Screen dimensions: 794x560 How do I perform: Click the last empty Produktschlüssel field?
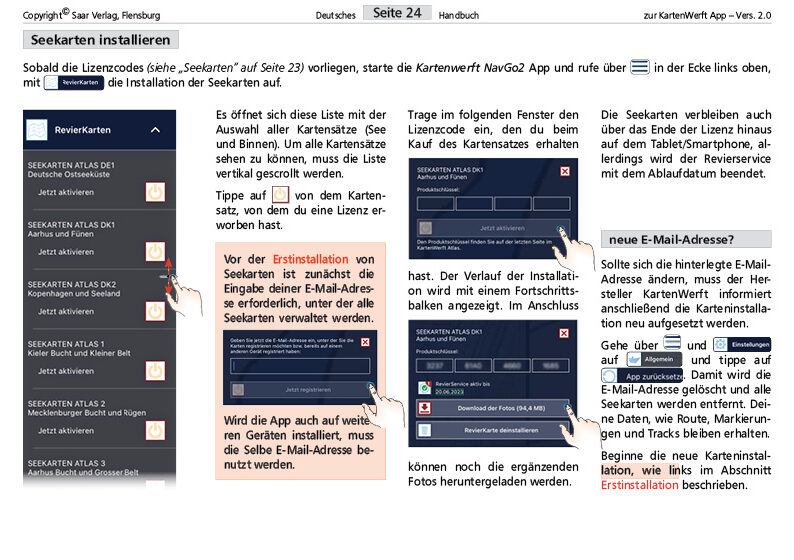tap(551, 204)
